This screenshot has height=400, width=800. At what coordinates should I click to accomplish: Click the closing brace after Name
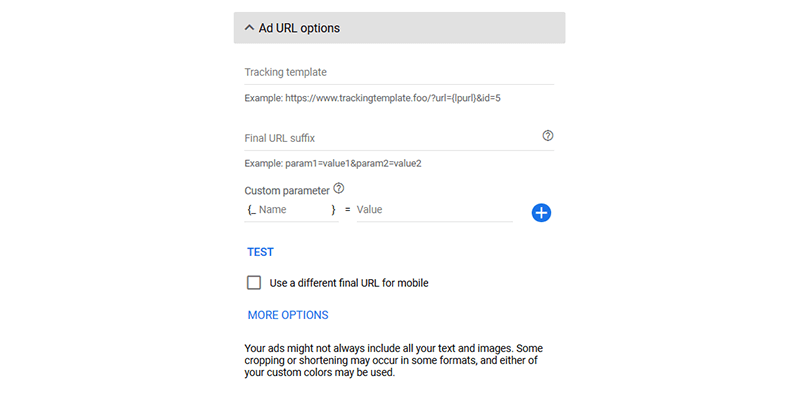334,210
